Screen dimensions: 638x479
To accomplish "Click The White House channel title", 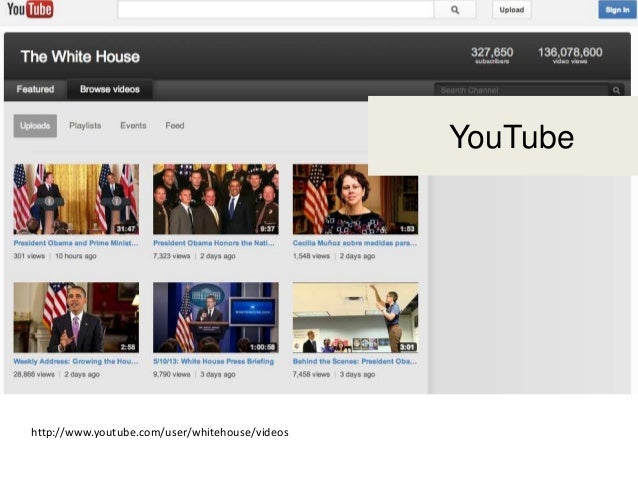I will (80, 57).
